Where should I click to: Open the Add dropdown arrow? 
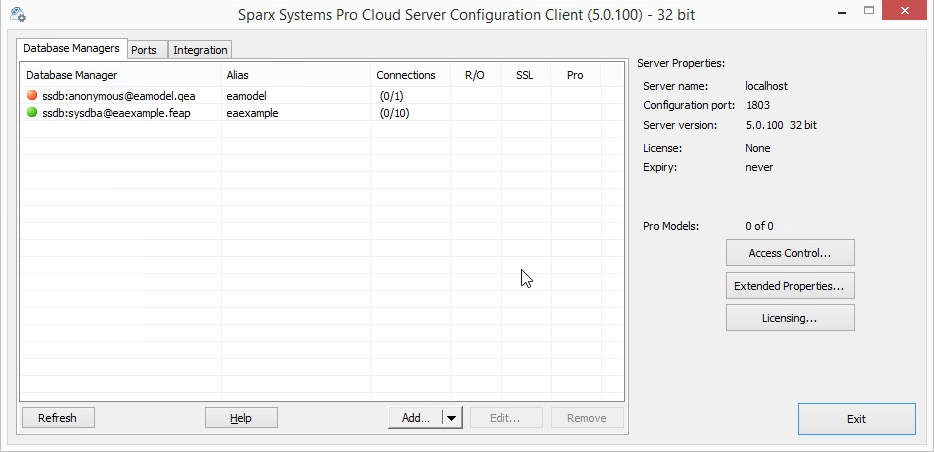click(x=452, y=418)
